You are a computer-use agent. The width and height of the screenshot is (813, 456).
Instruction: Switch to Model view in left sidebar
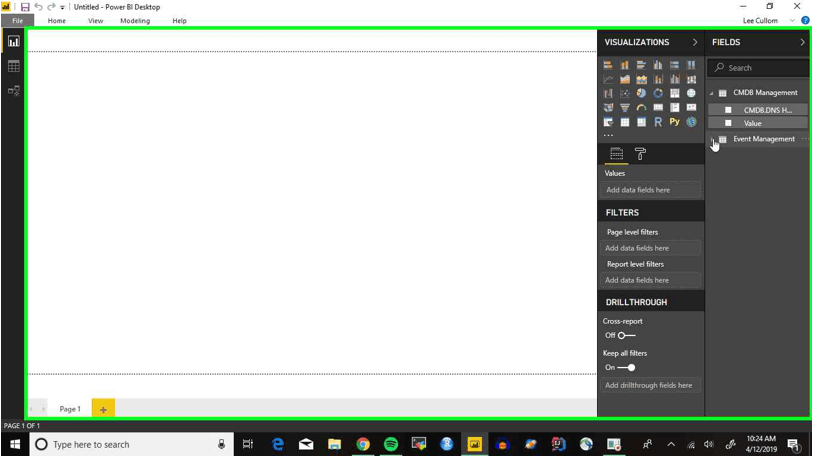point(13,91)
